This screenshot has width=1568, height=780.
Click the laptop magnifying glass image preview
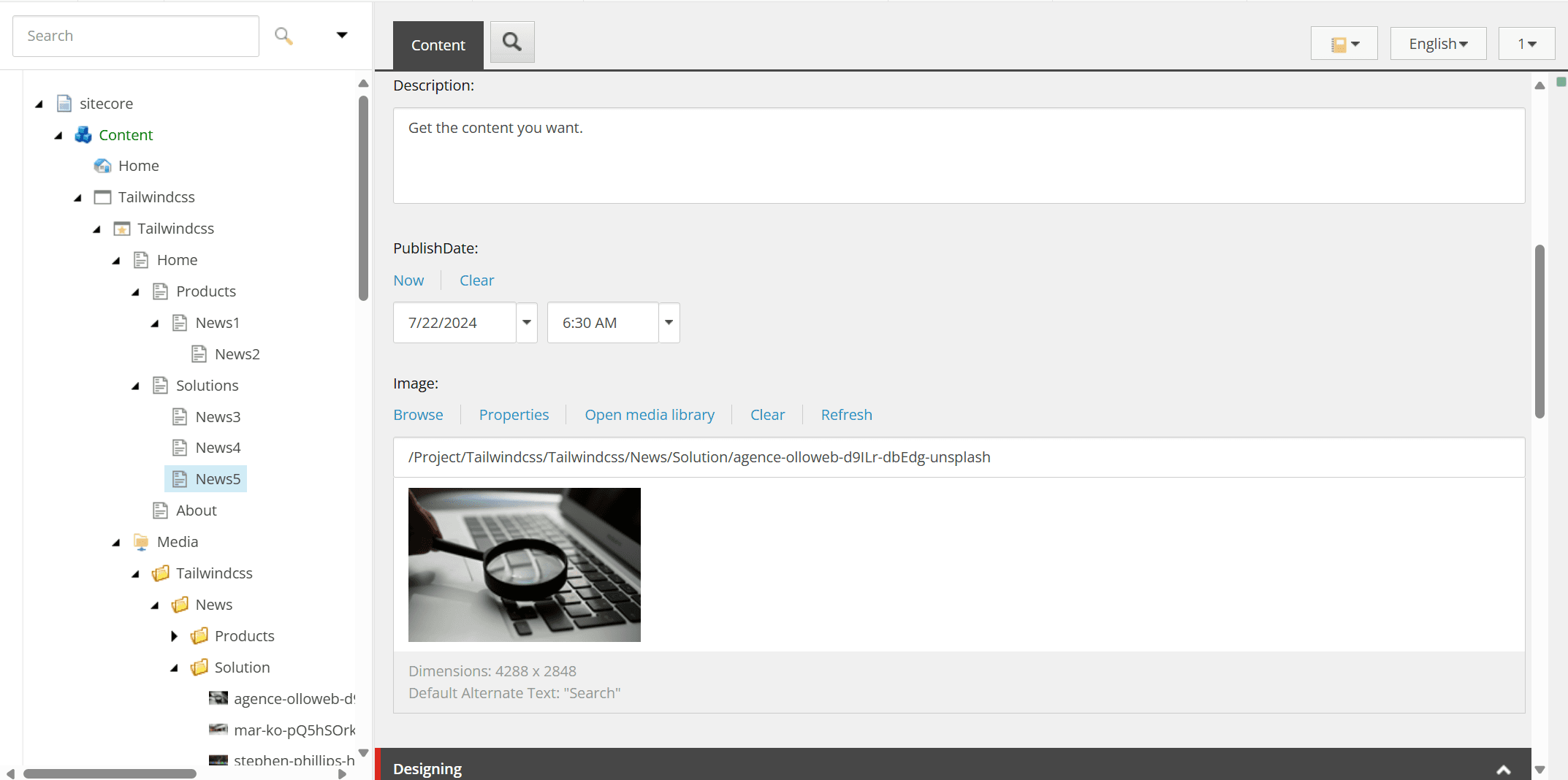point(524,565)
